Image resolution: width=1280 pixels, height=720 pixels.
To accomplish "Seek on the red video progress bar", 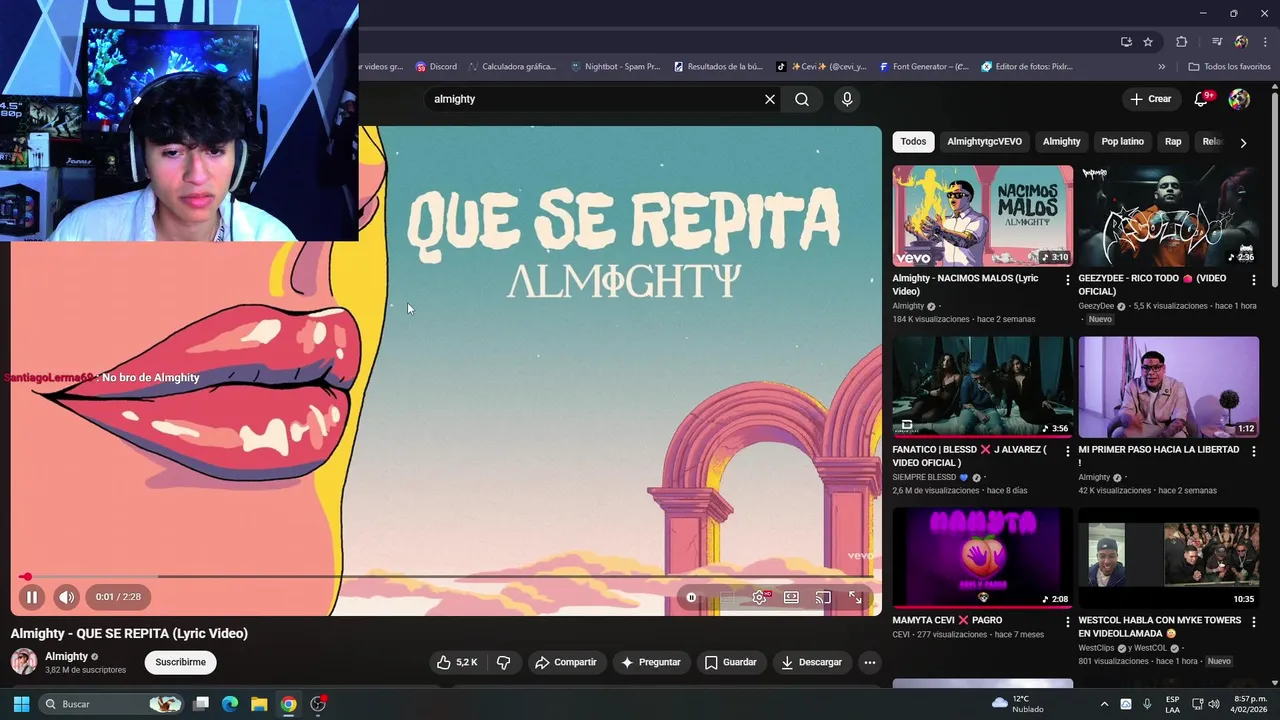I will click(x=446, y=577).
